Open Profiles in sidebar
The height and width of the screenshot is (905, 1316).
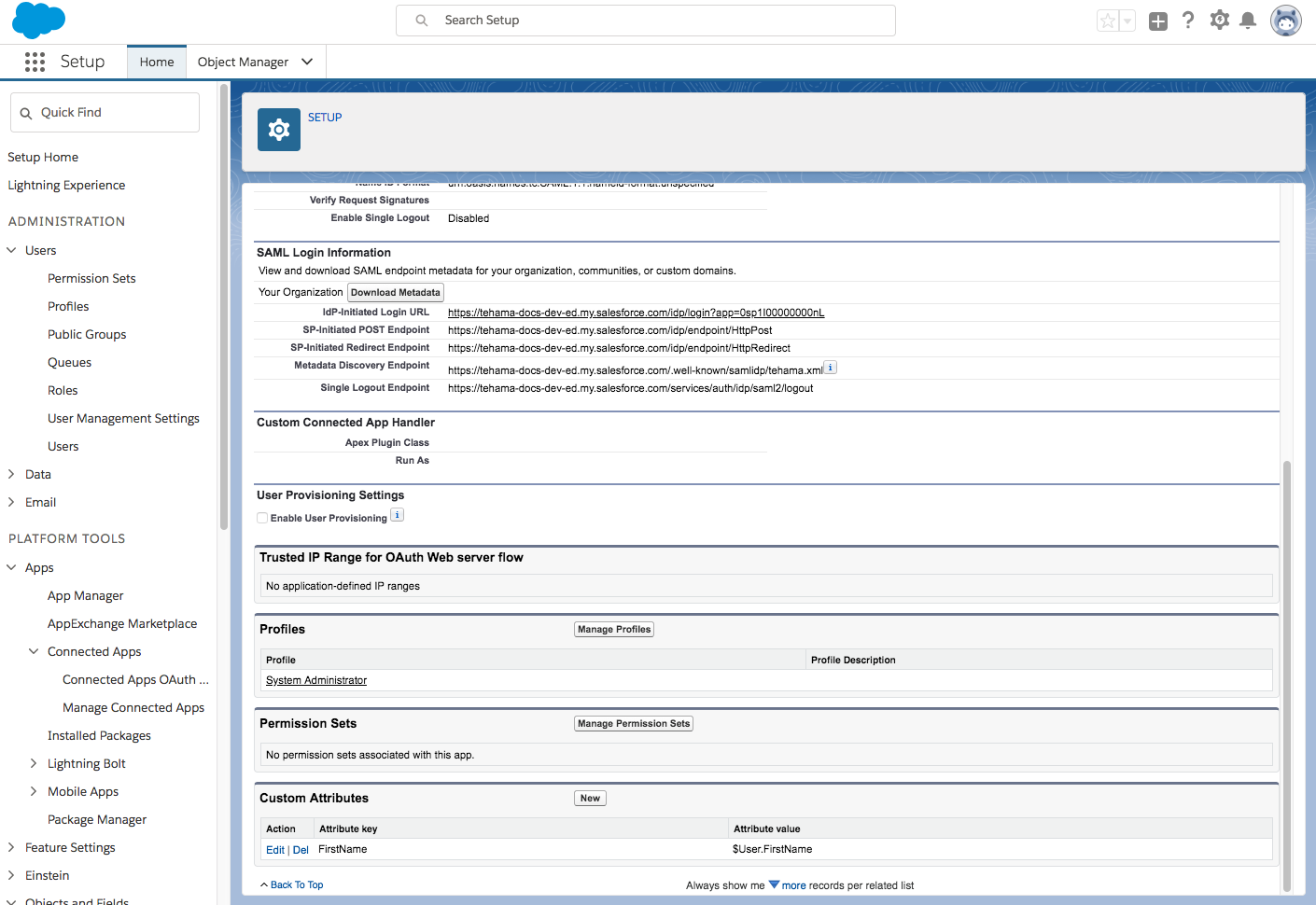[x=68, y=306]
